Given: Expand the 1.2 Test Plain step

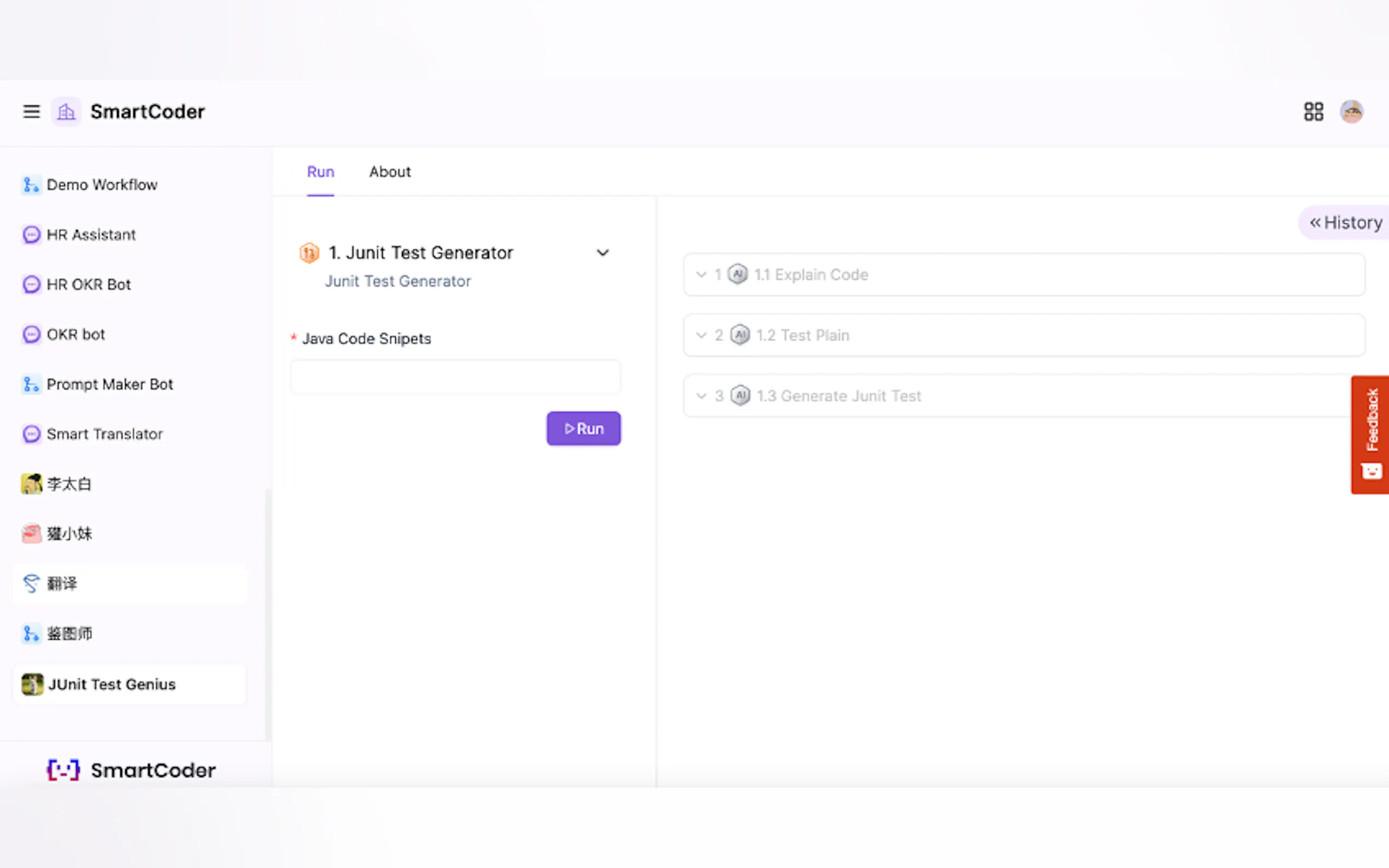Looking at the screenshot, I should coord(701,335).
